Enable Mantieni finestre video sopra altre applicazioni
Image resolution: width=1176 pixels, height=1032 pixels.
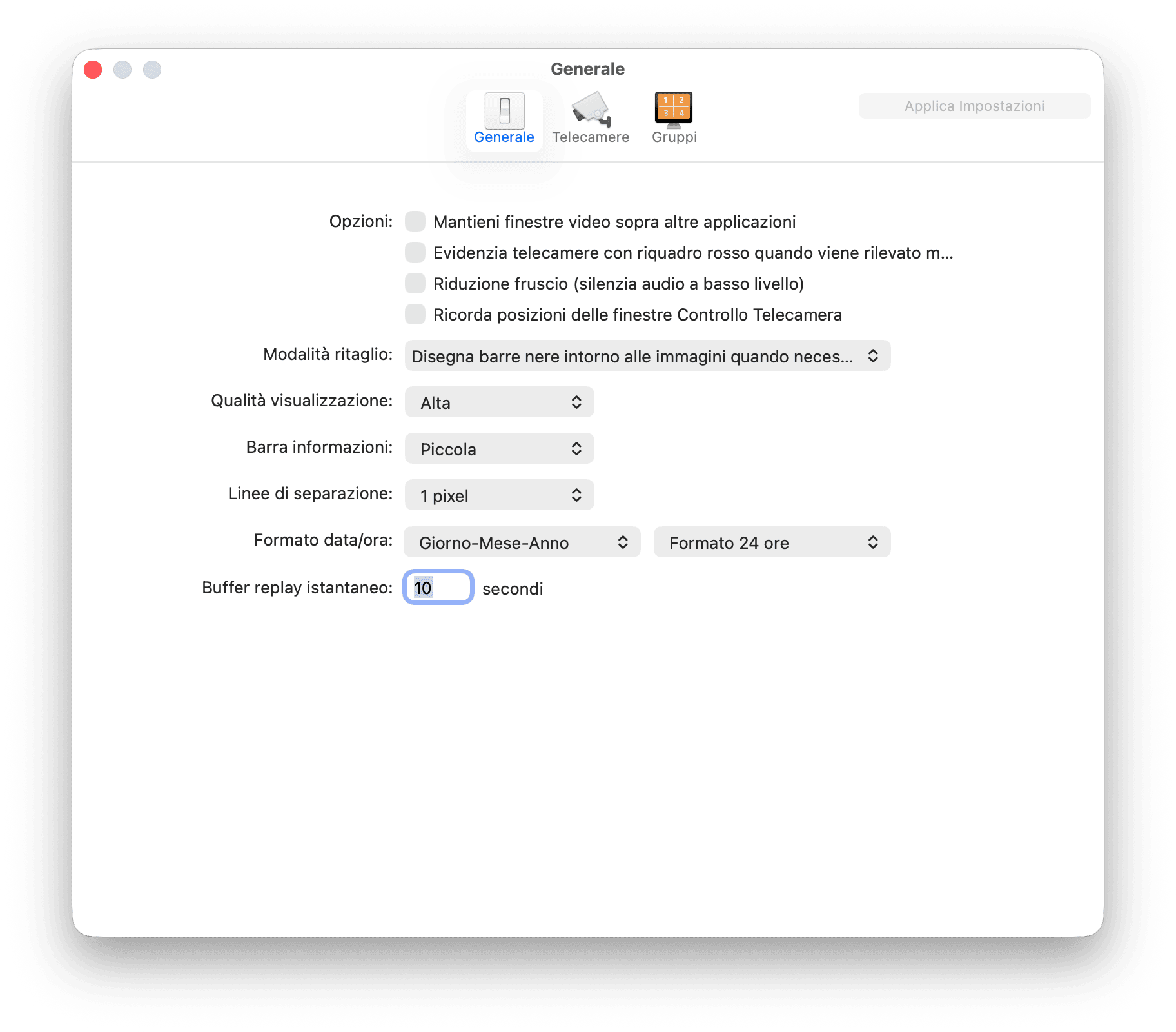415,221
